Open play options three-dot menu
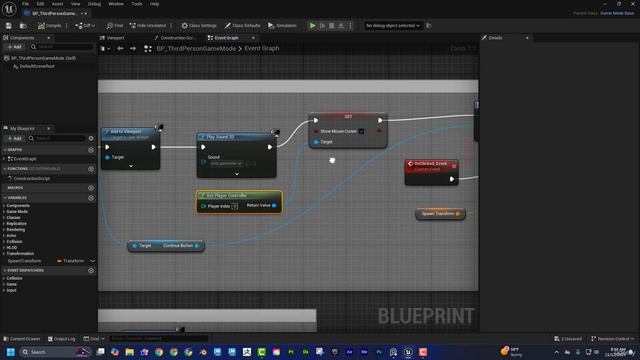This screenshot has width=640, height=360. [350, 26]
